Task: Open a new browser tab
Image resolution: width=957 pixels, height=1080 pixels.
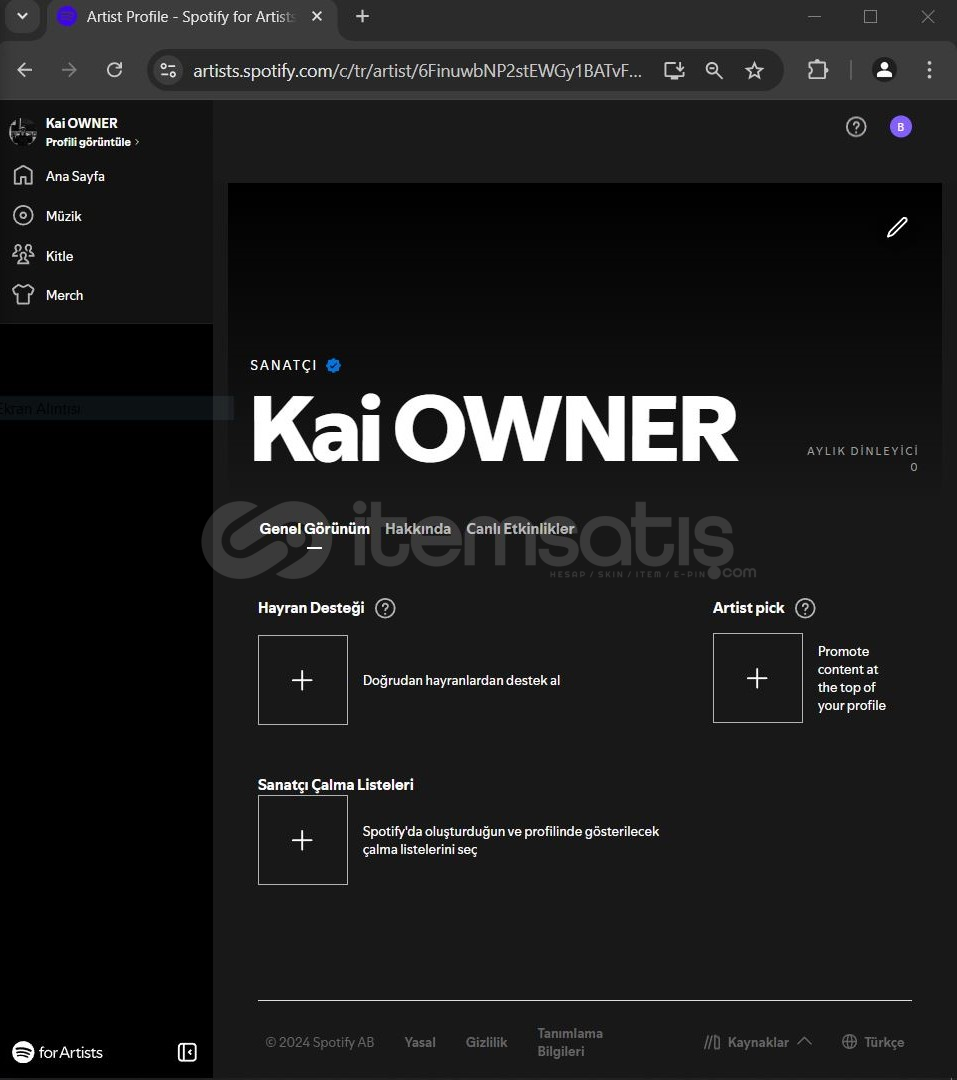Action: click(x=362, y=16)
